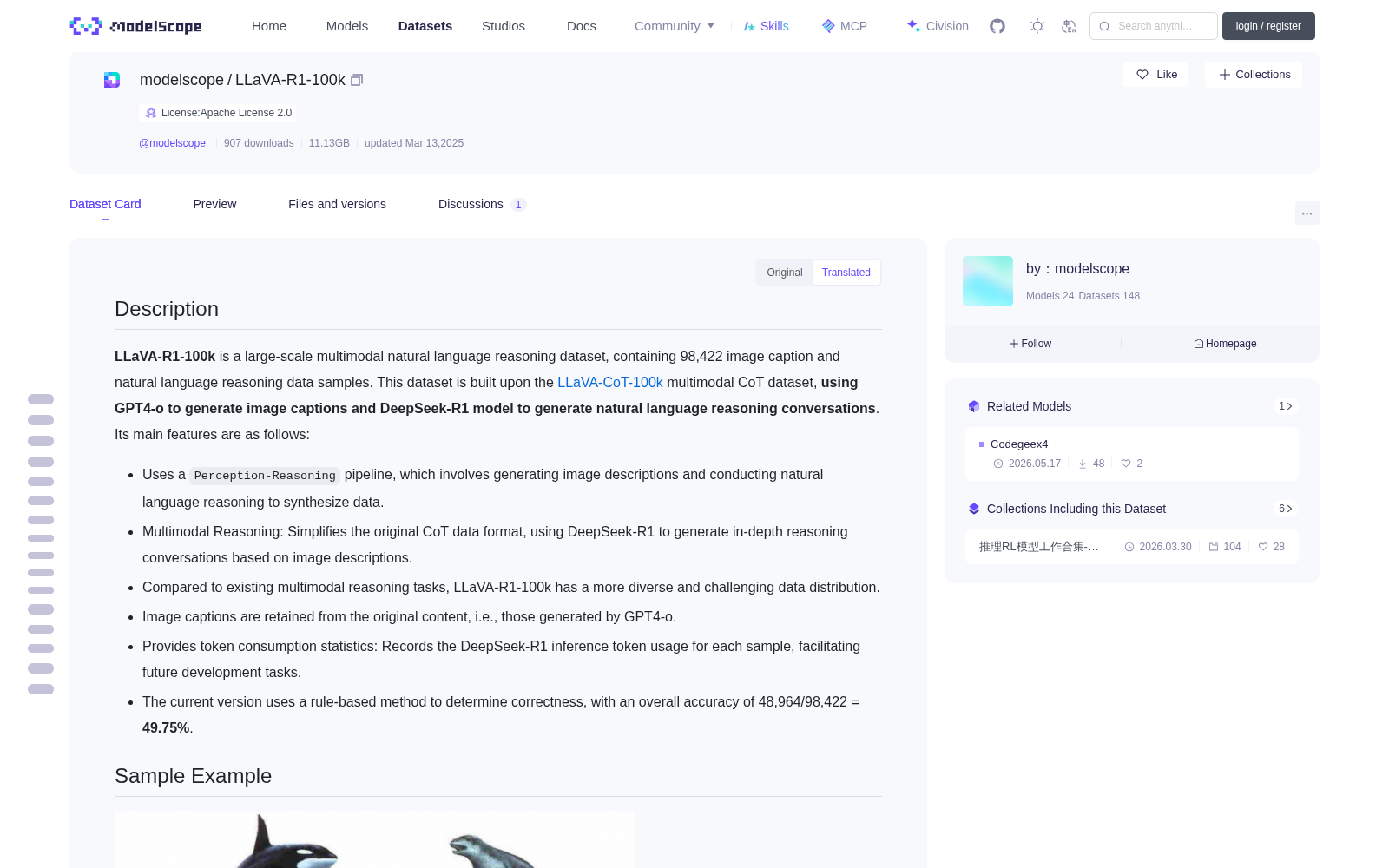
Task: Click the 'Perception-Reasoning' code label
Action: pos(265,476)
